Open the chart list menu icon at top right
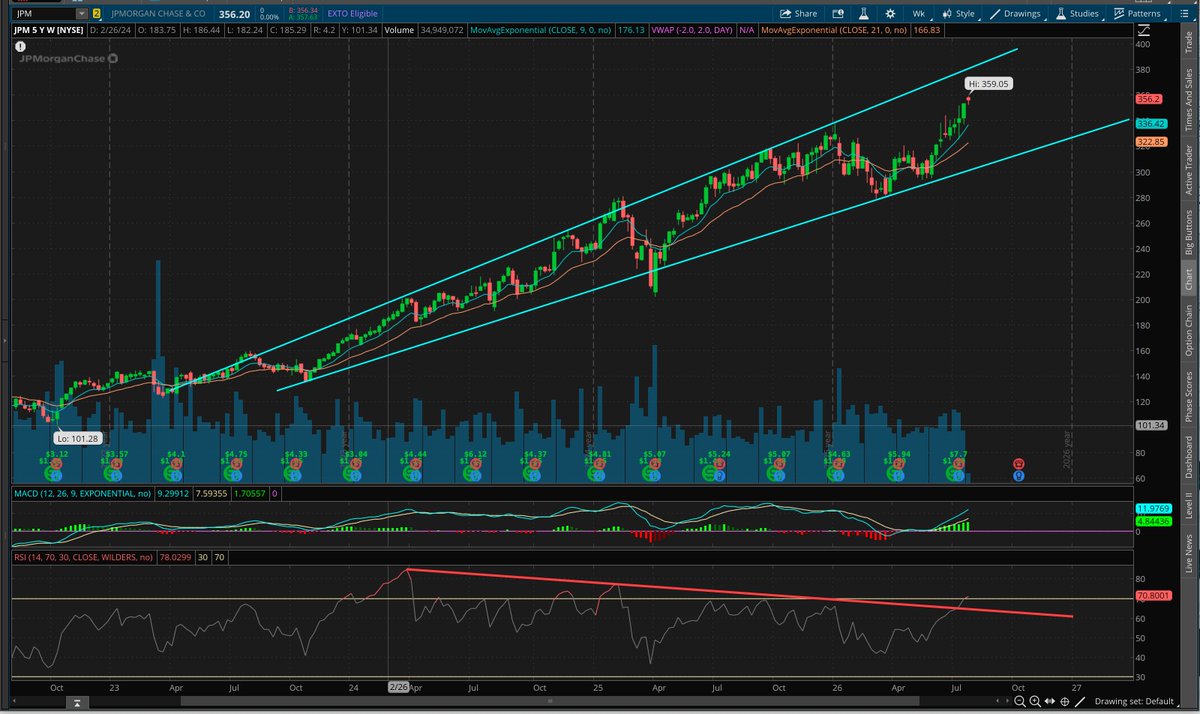The image size is (1200, 714). (1184, 14)
